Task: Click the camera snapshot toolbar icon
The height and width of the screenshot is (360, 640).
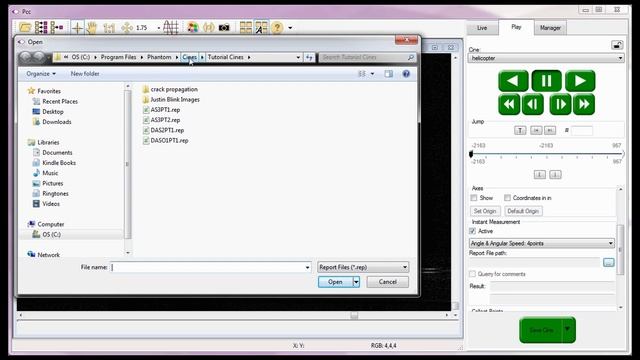Action: coord(224,28)
